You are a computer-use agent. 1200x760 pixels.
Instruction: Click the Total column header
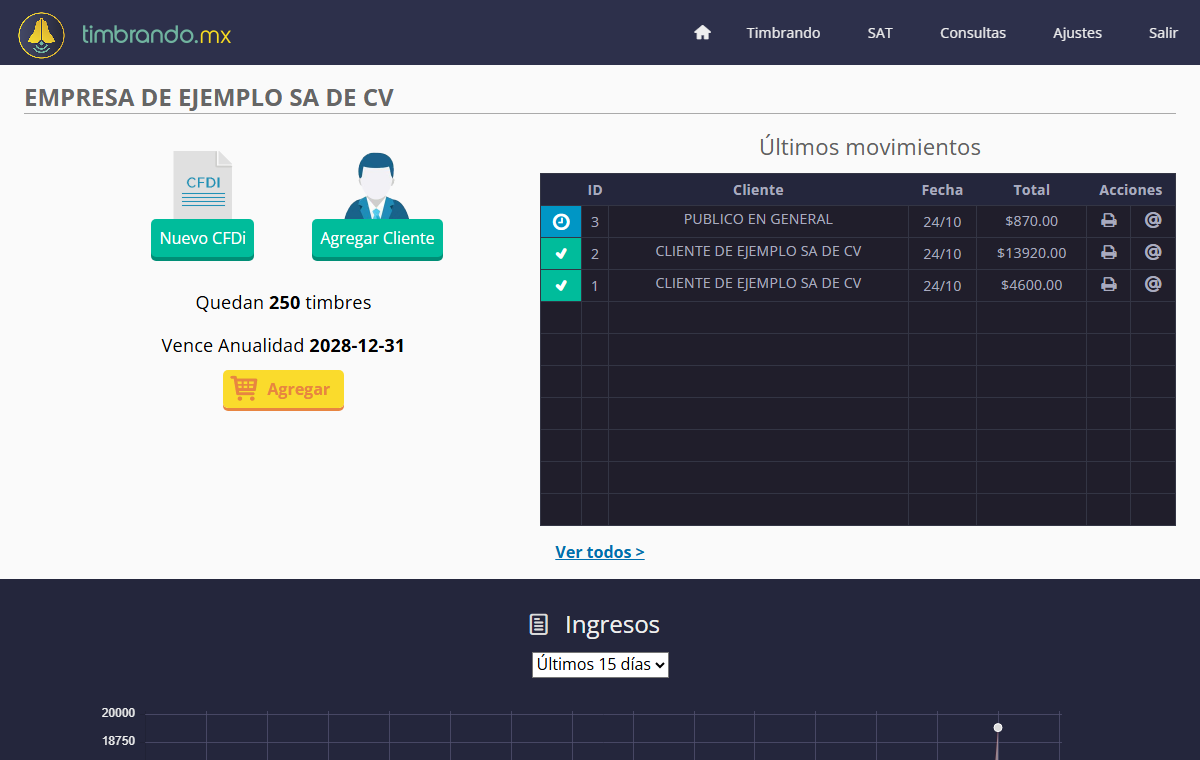click(1031, 190)
